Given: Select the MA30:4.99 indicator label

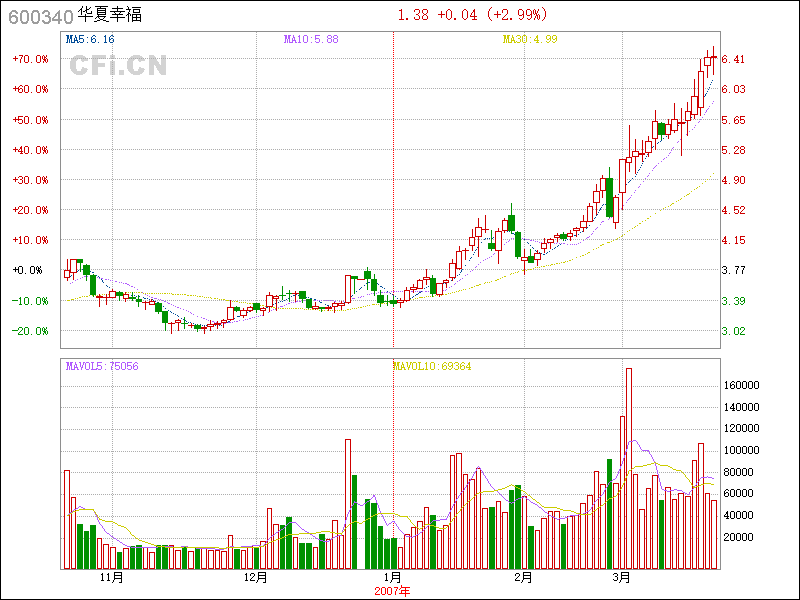Looking at the screenshot, I should pyautogui.click(x=529, y=39).
